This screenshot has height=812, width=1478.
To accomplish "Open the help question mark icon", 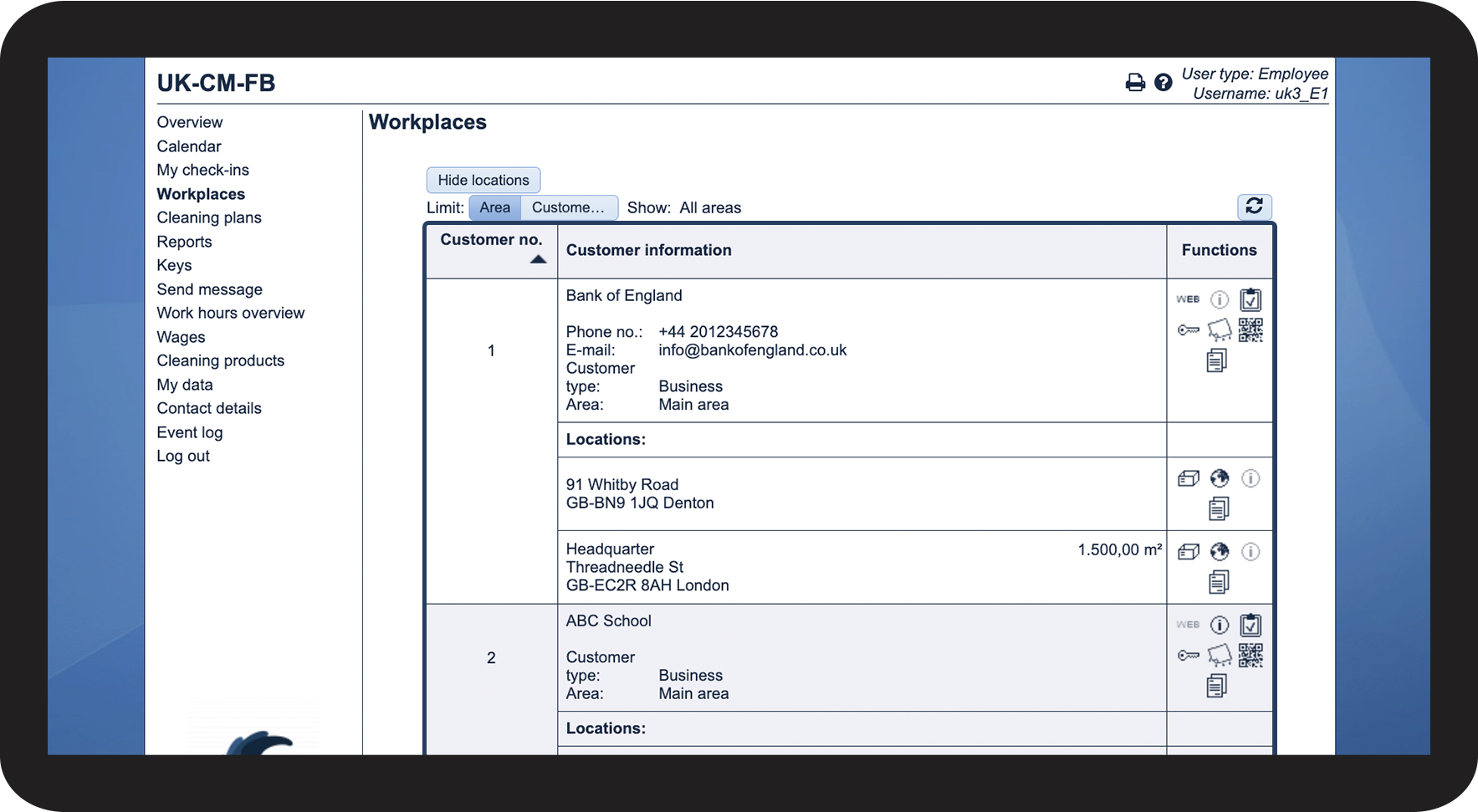I will (1163, 83).
